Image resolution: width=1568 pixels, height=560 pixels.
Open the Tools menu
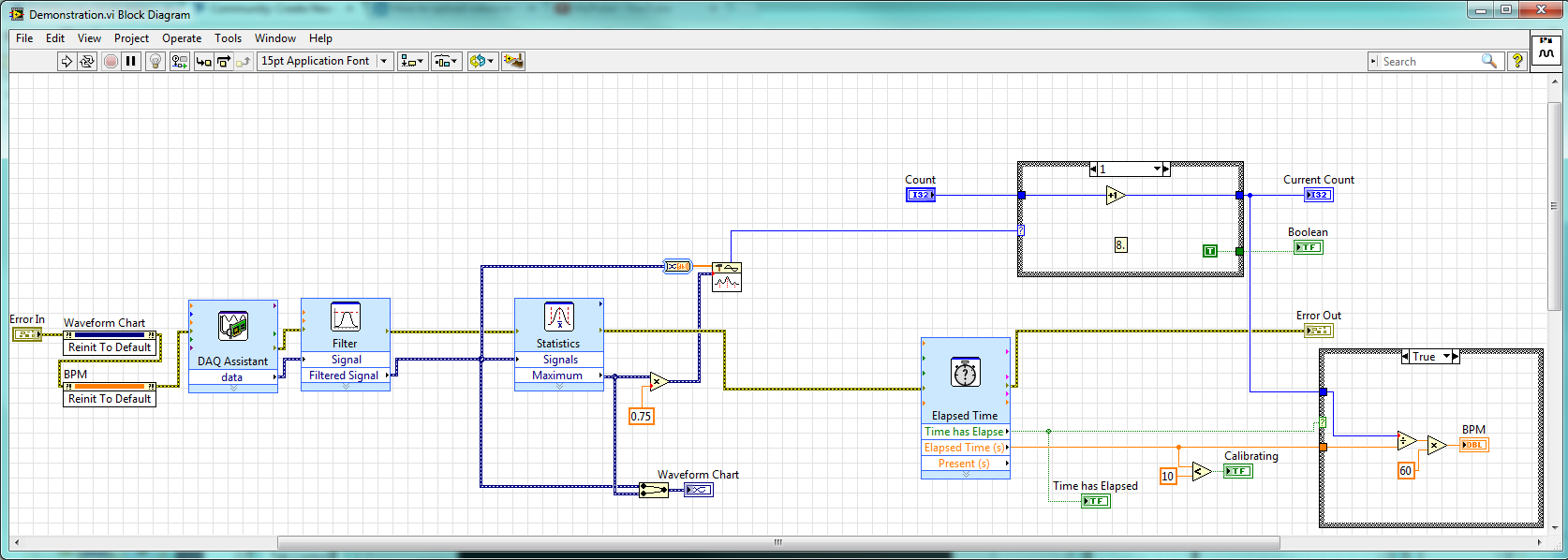click(x=228, y=38)
